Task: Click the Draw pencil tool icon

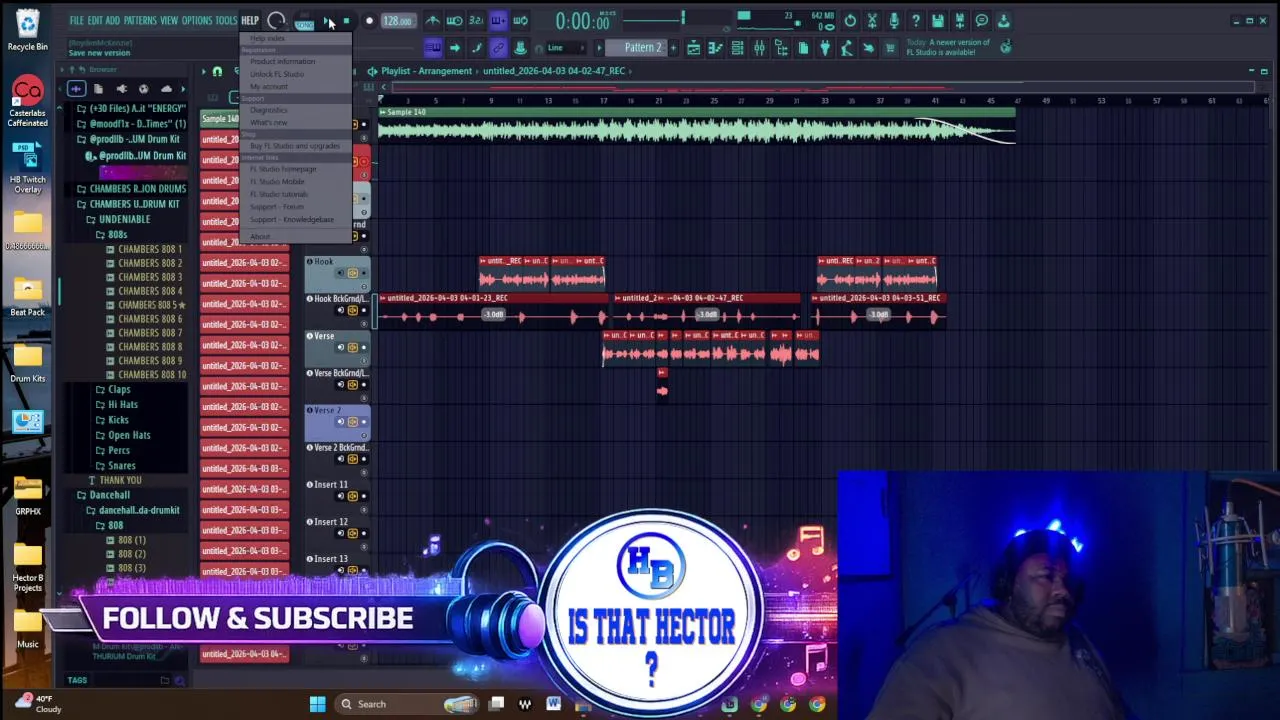Action: point(476,48)
